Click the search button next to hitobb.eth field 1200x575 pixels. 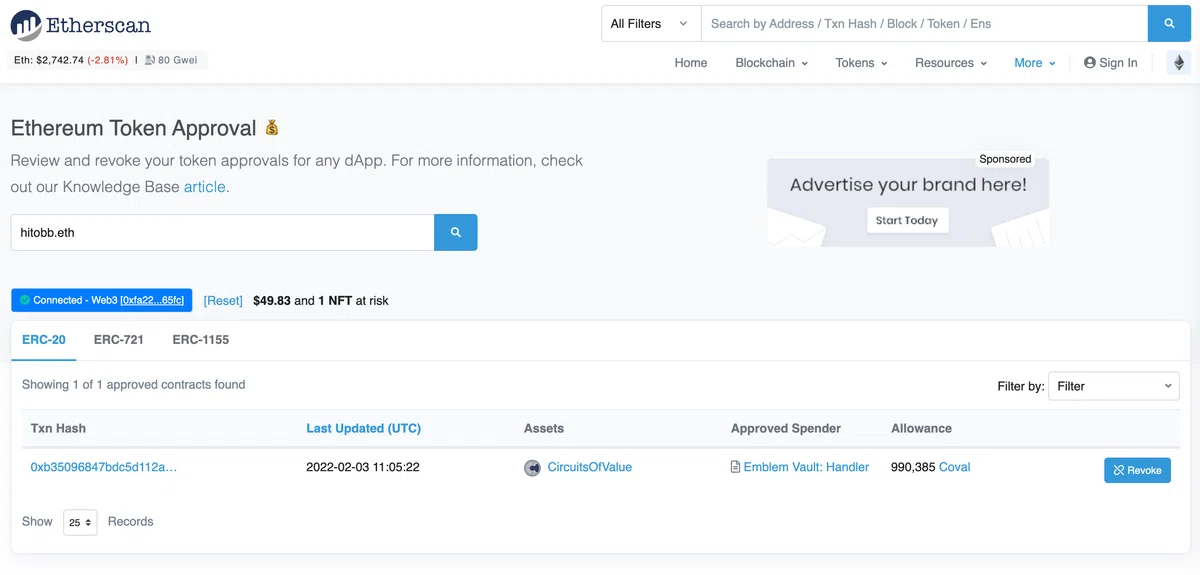point(456,232)
